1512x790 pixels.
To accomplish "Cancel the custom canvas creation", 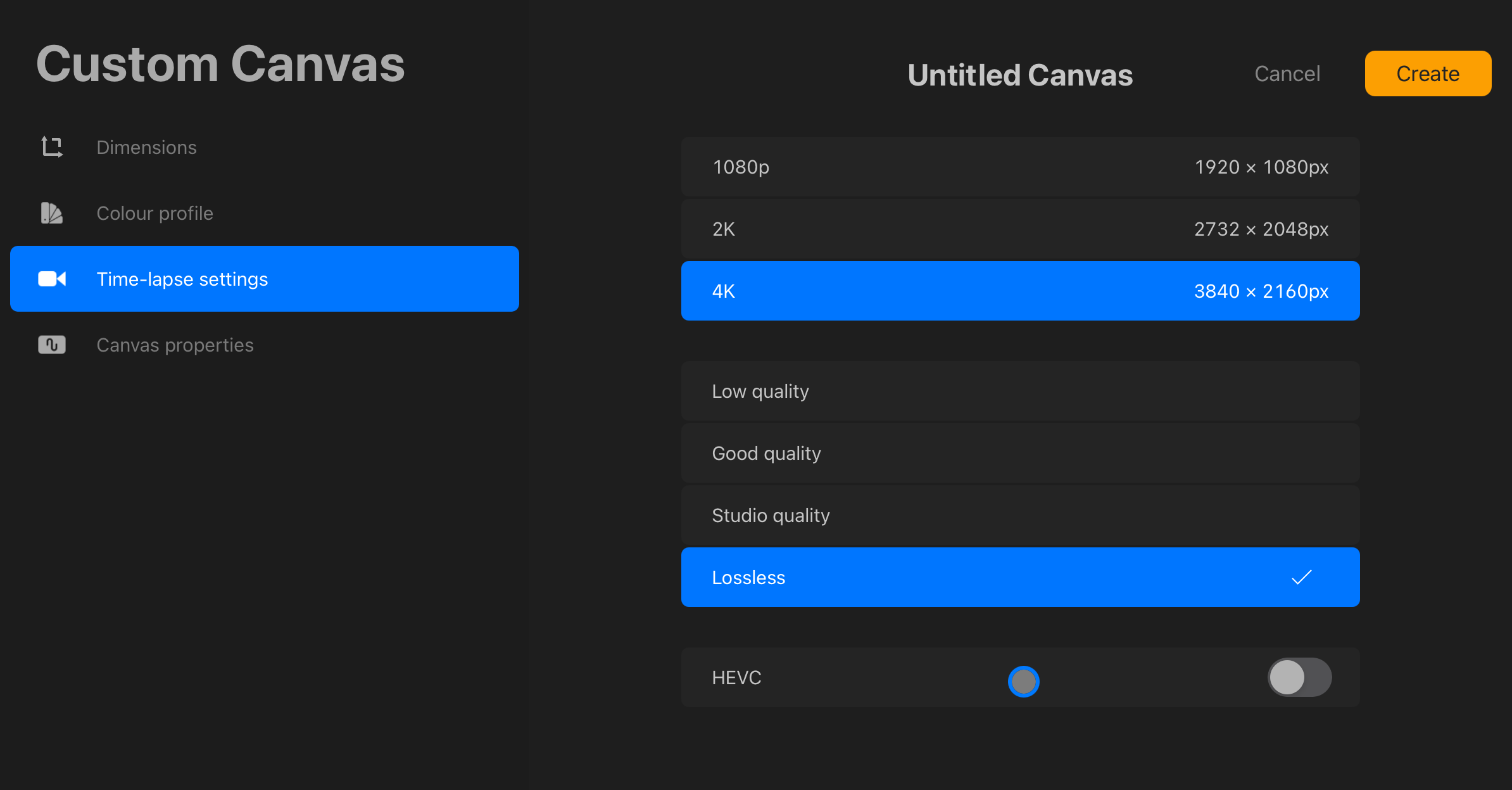I will coord(1287,74).
